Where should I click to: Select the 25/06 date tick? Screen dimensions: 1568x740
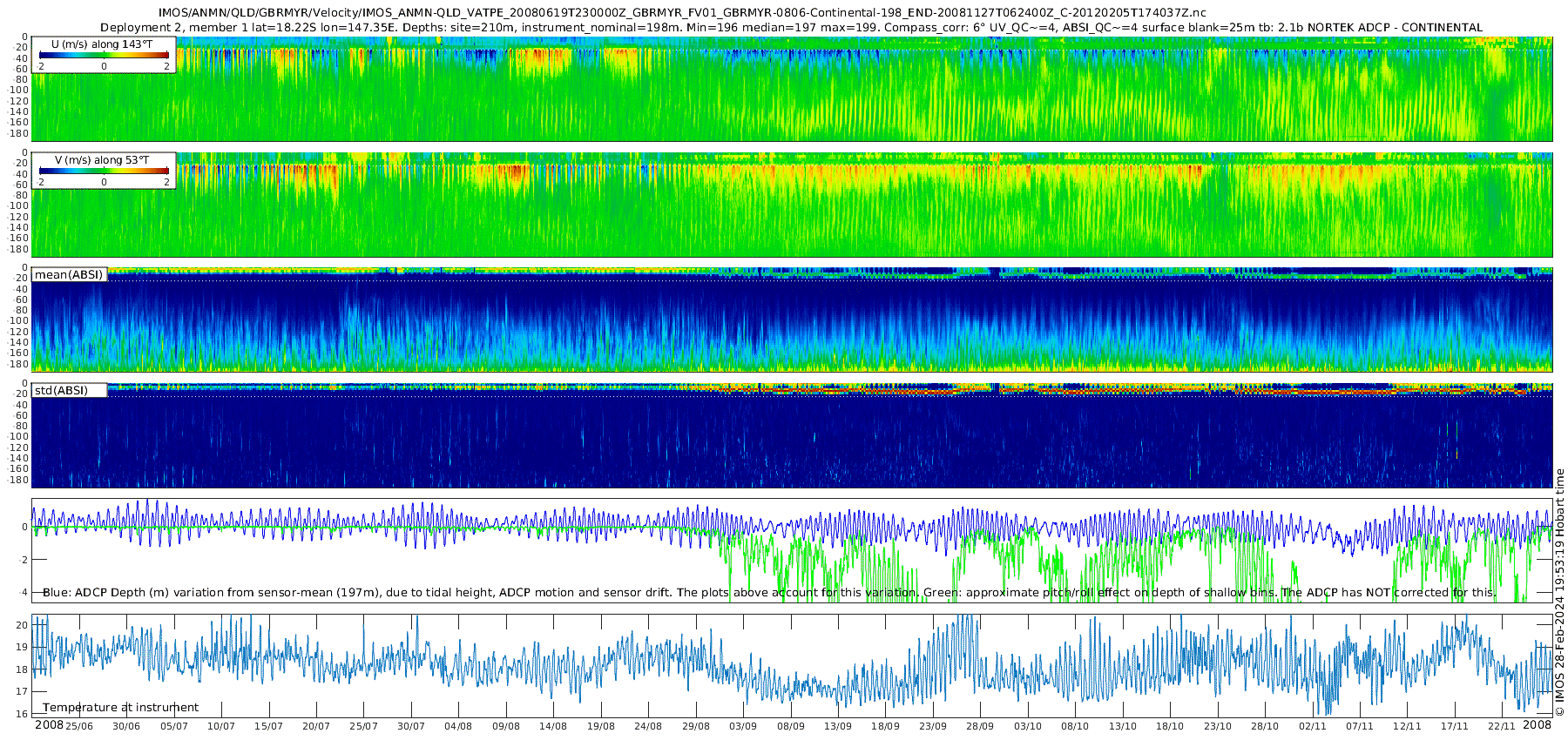[78, 726]
